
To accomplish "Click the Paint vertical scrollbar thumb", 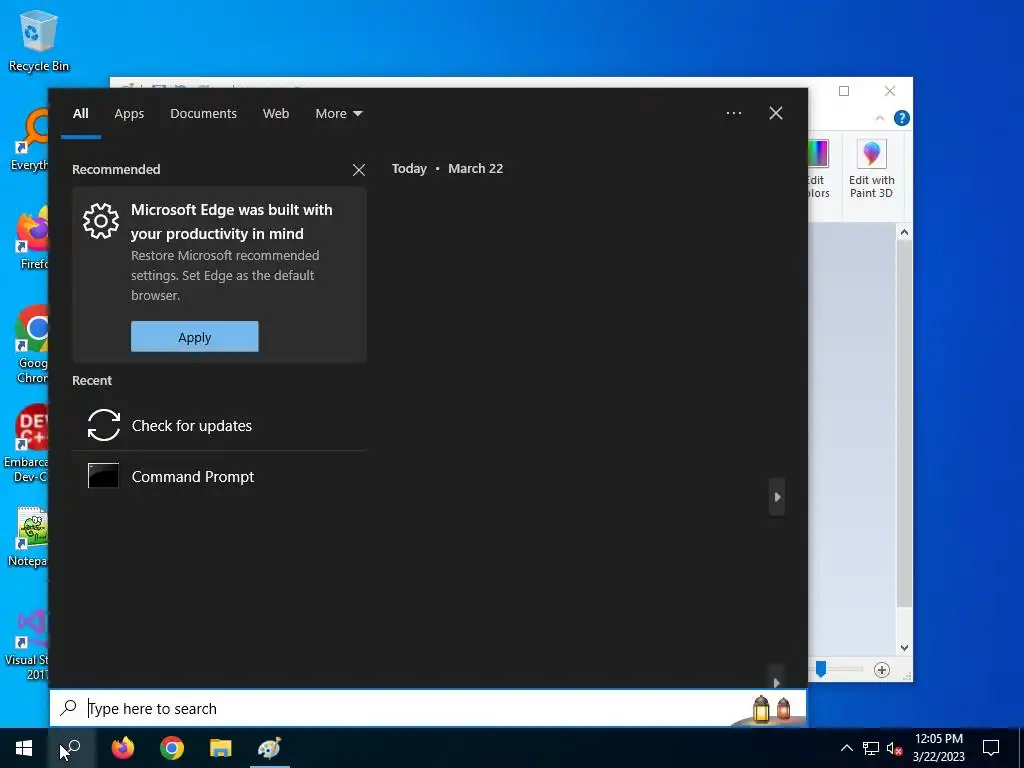I will (904, 423).
